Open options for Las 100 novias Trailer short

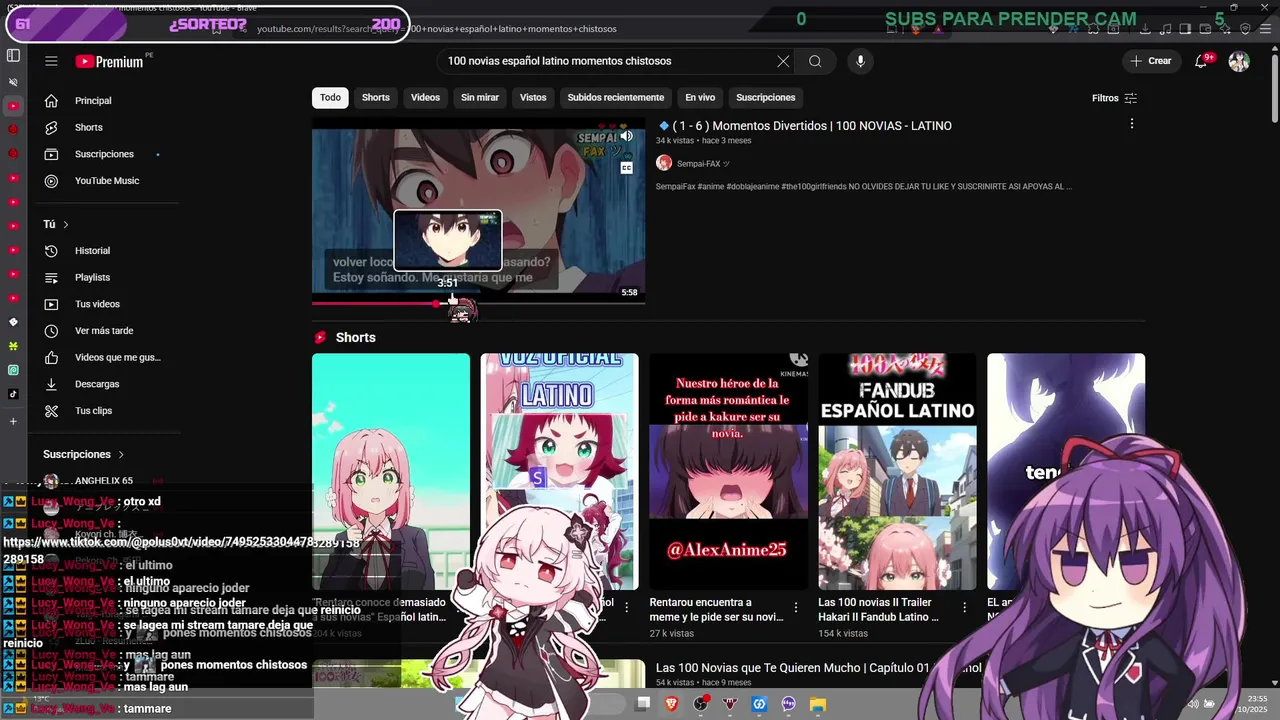[x=965, y=608]
